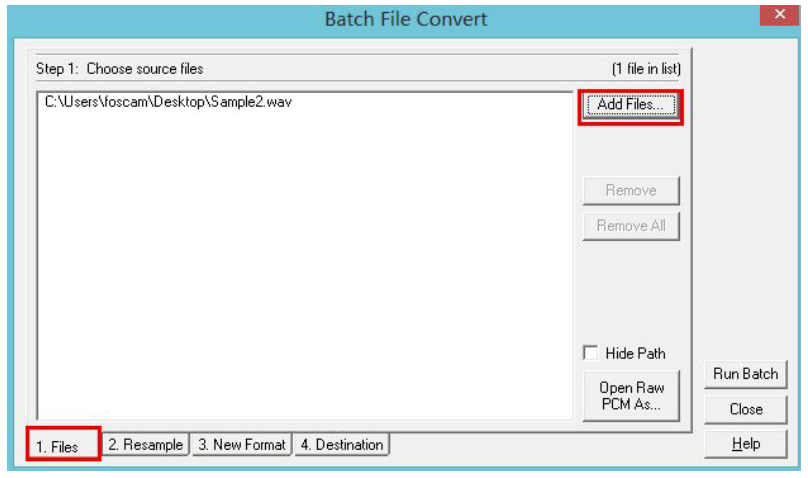Enable the Hide Path checkbox
The height and width of the screenshot is (478, 808).
(591, 353)
